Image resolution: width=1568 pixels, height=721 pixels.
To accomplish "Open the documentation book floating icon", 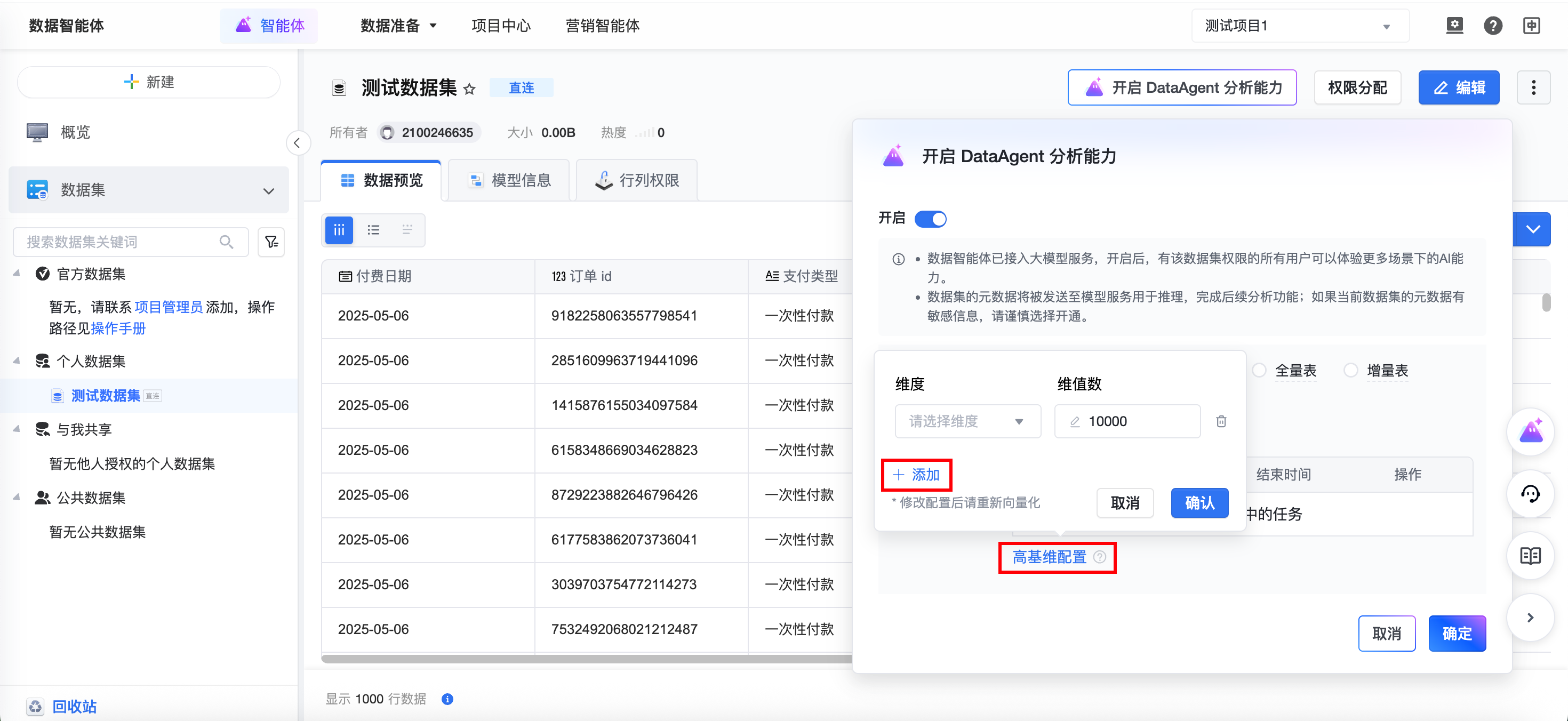I will click(x=1530, y=556).
